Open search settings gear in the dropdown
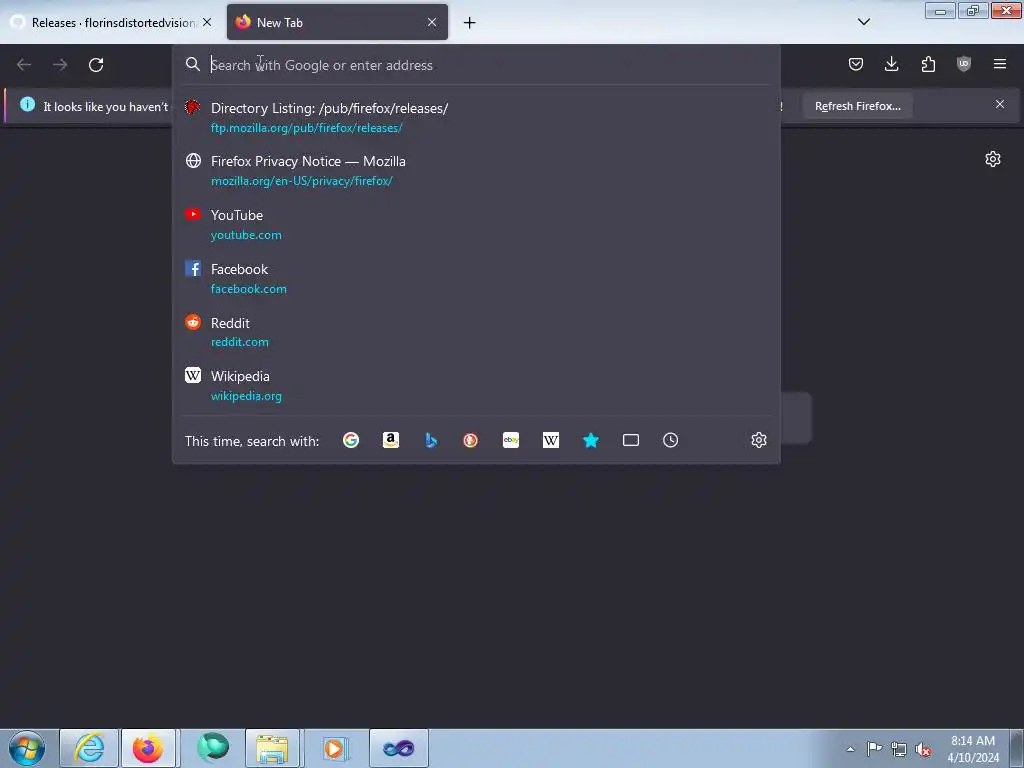1024x768 pixels. pyautogui.click(x=758, y=440)
